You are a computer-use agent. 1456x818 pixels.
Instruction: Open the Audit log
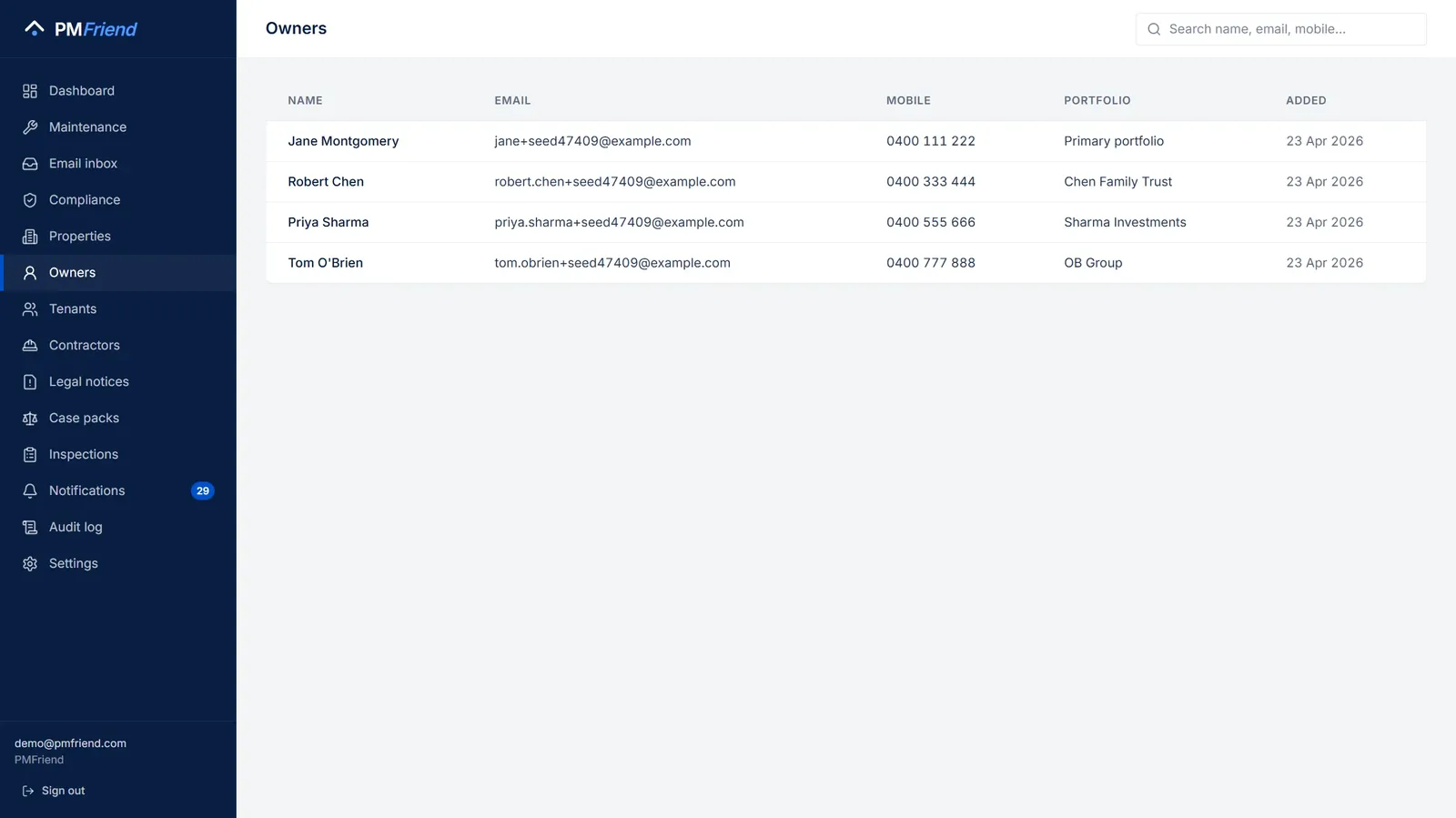pyautogui.click(x=118, y=528)
